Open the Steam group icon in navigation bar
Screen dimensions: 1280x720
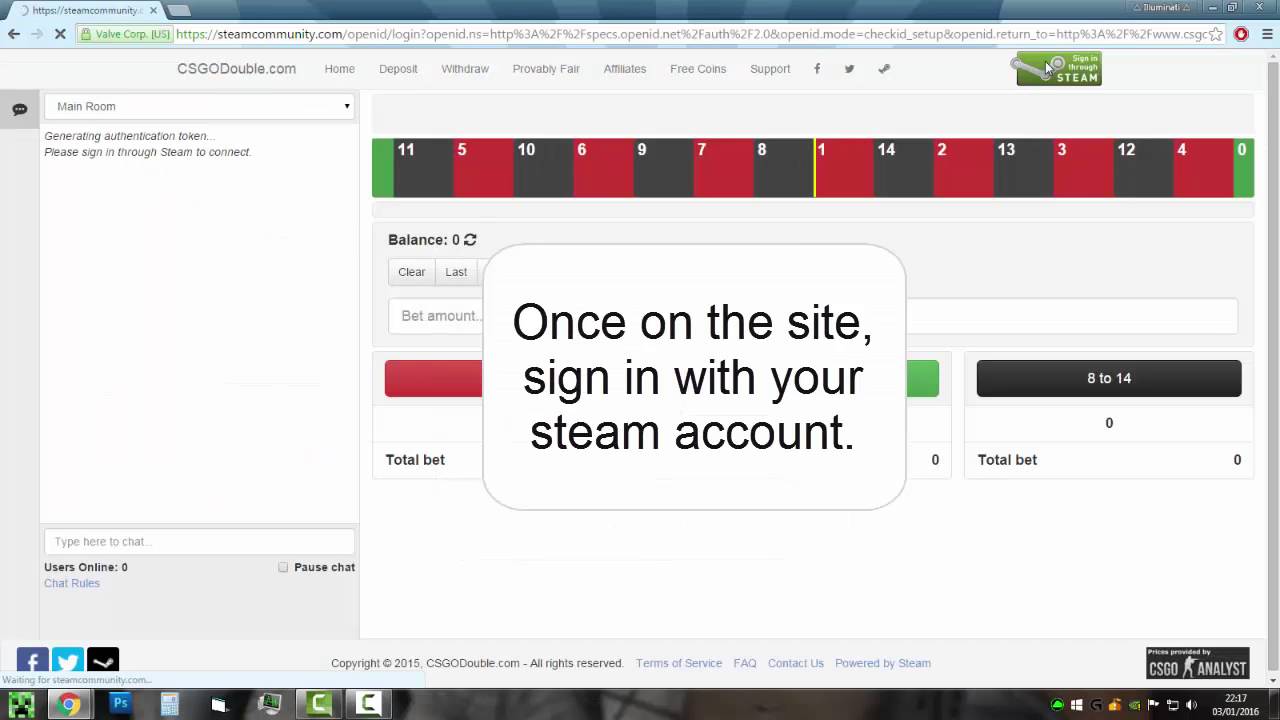(x=884, y=69)
